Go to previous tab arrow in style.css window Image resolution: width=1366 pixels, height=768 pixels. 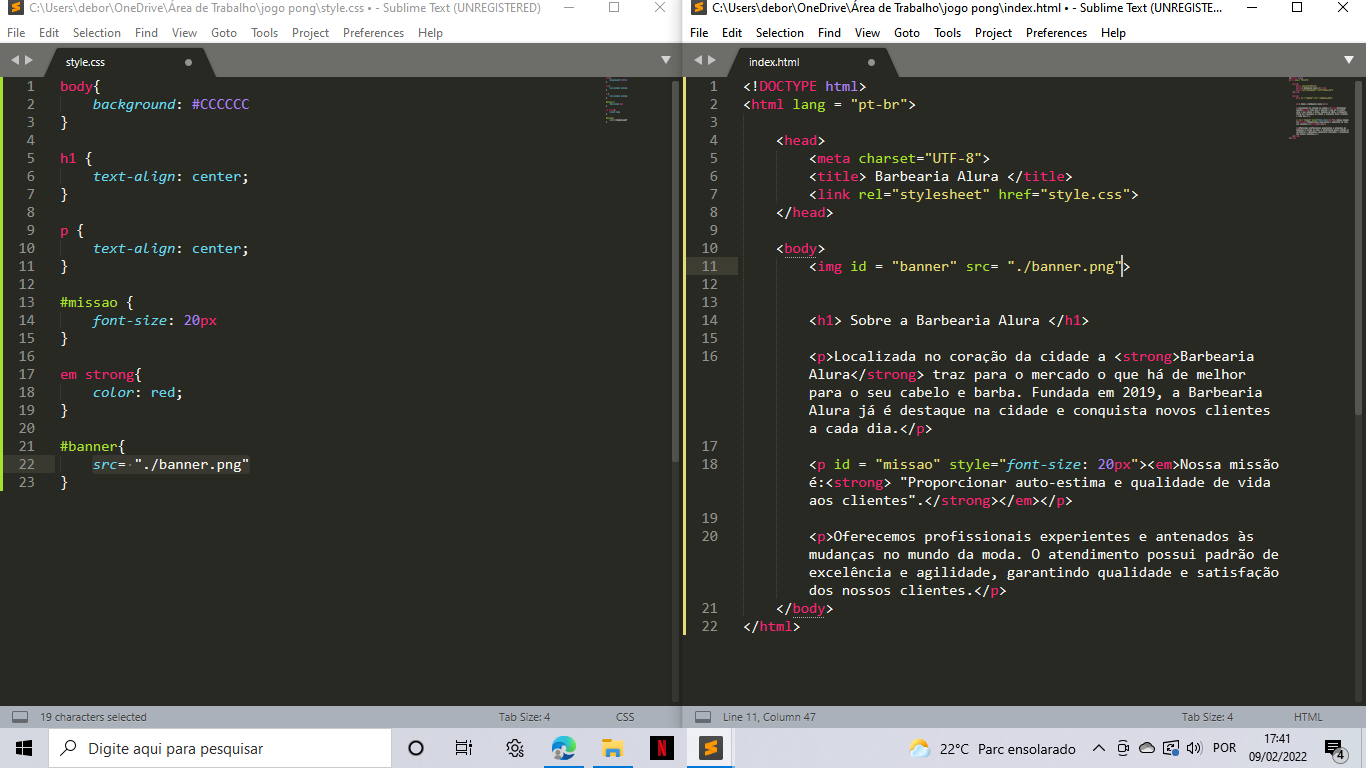[x=14, y=61]
